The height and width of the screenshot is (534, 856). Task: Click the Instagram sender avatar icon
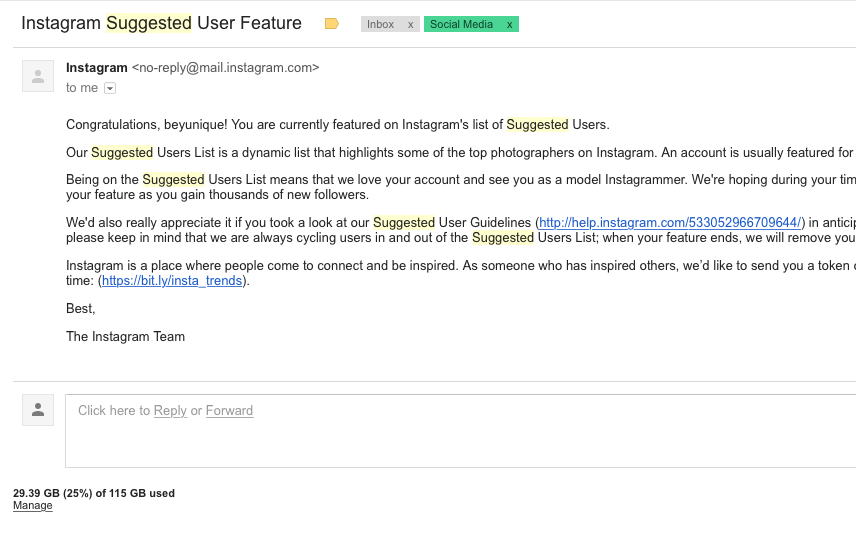pos(38,76)
